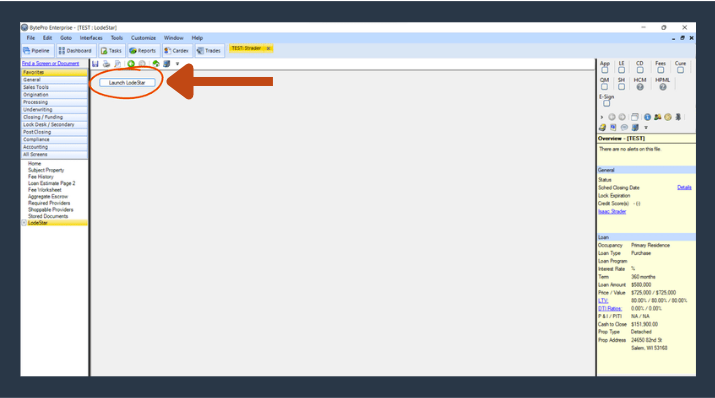Click the blue info icon in the right panel
Viewport: 715px width, 398px height.
point(648,117)
